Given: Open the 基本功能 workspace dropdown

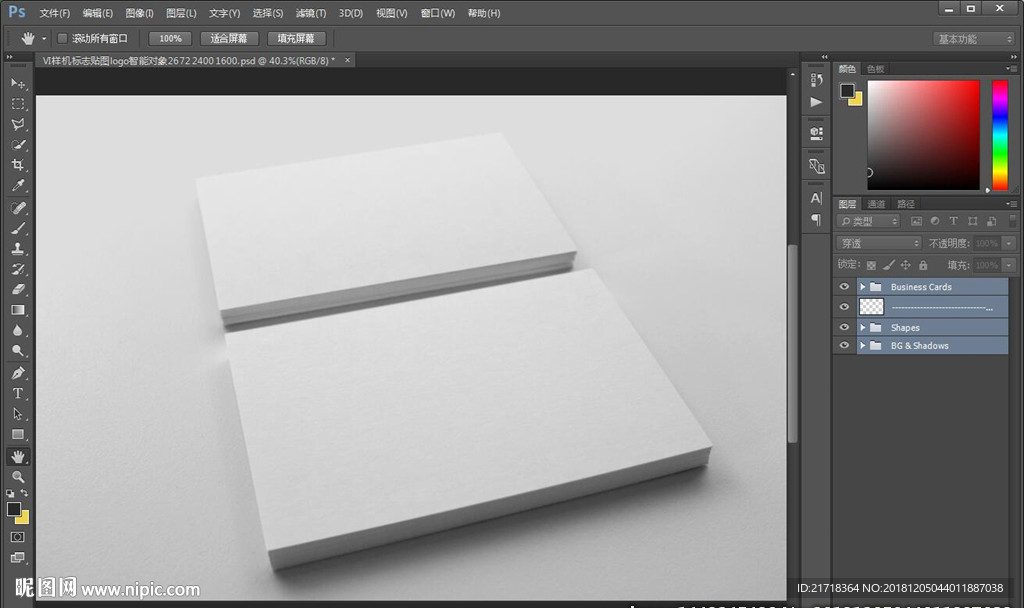Looking at the screenshot, I should pos(974,39).
